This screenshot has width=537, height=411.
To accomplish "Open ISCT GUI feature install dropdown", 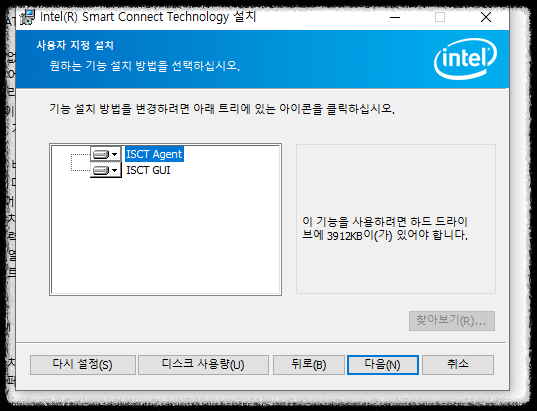I will coord(105,170).
